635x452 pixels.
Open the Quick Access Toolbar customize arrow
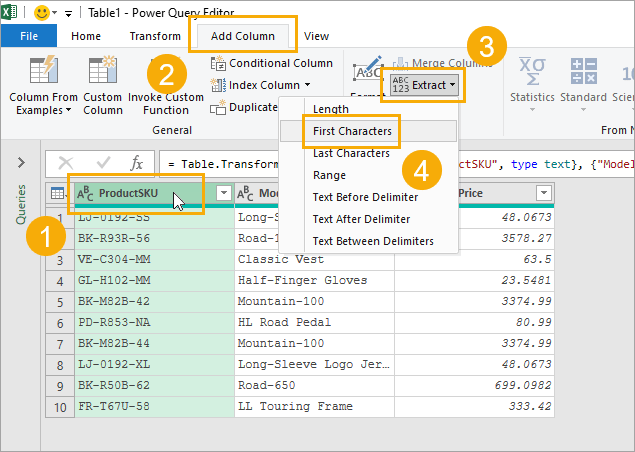click(x=68, y=14)
